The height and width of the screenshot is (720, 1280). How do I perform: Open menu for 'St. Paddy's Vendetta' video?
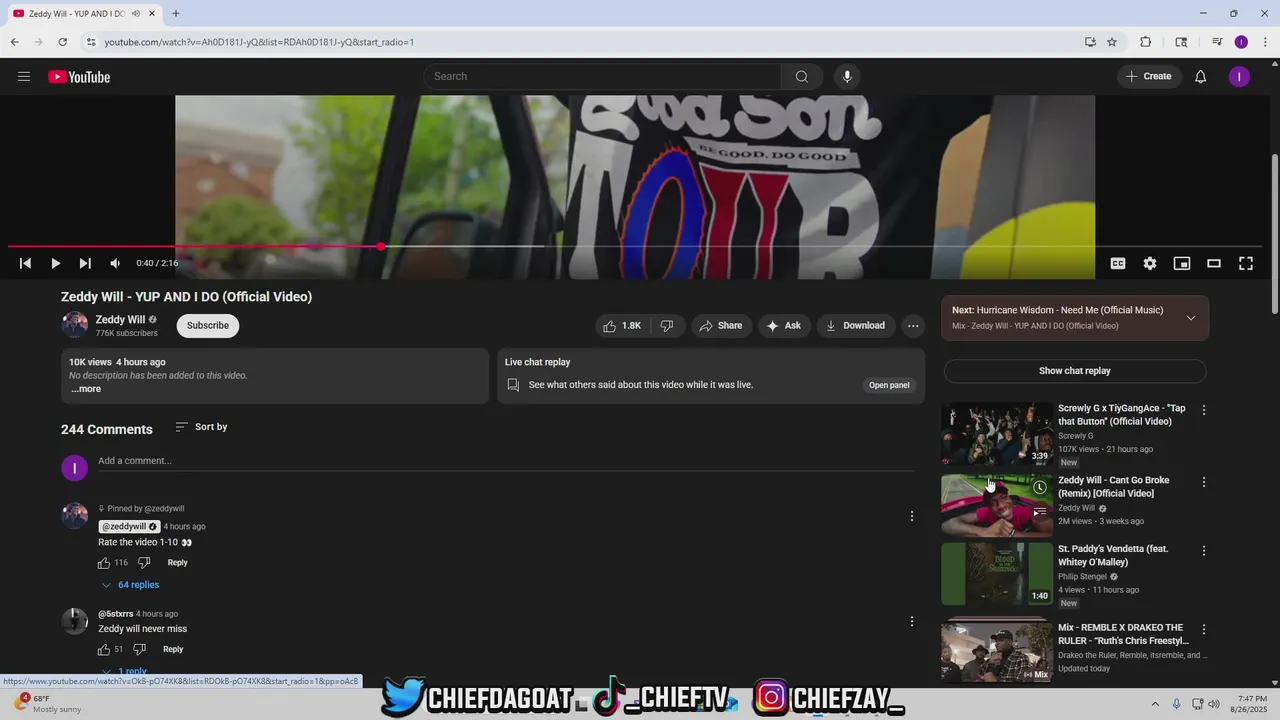coord(1204,551)
